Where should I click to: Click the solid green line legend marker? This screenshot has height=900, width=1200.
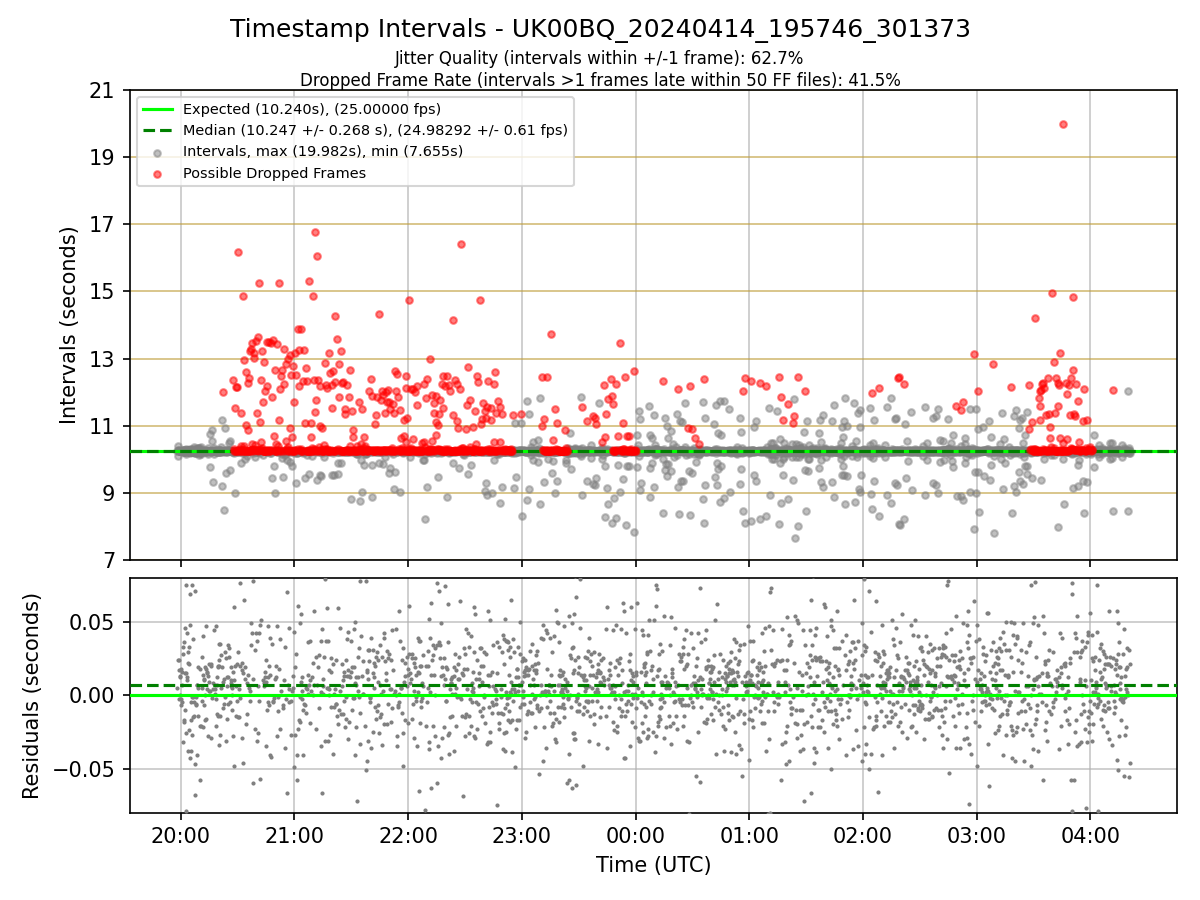pyautogui.click(x=159, y=109)
